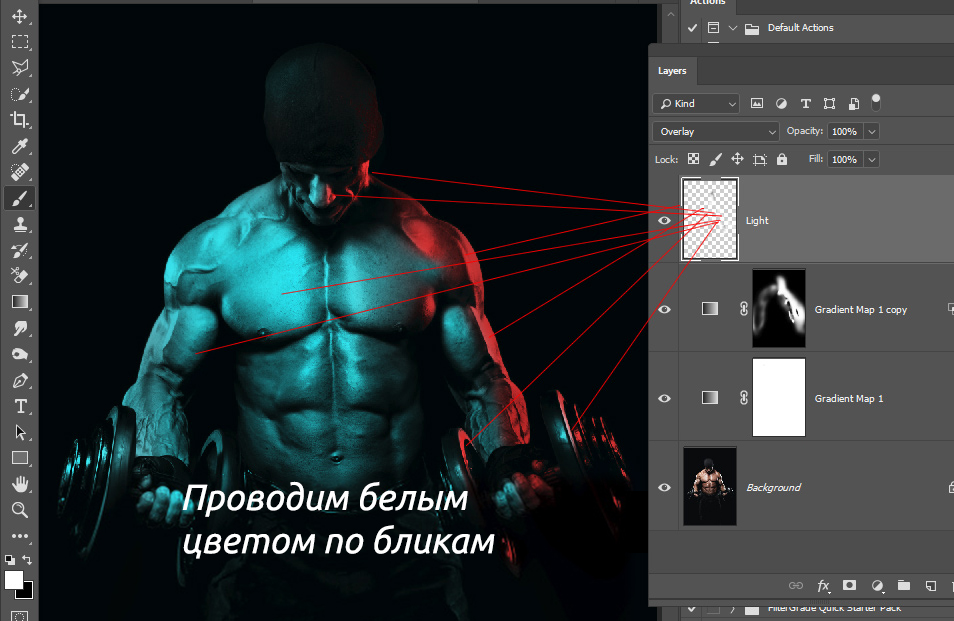Image resolution: width=954 pixels, height=621 pixels.
Task: Switch to the Layers tab
Action: click(672, 71)
